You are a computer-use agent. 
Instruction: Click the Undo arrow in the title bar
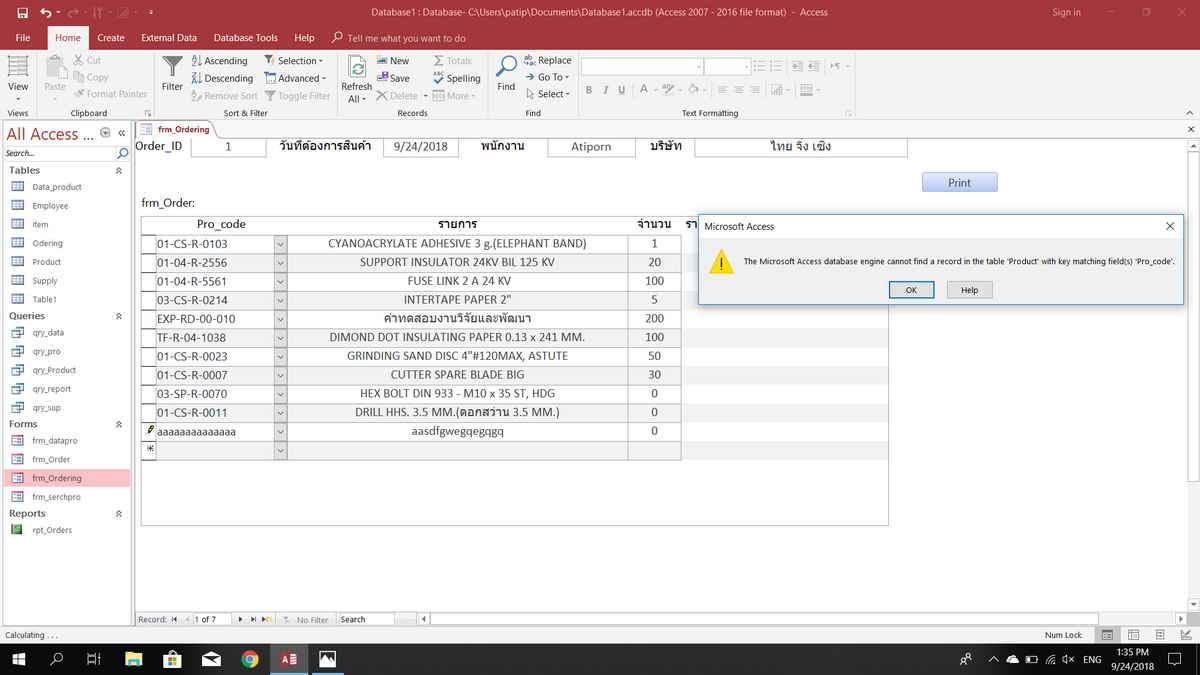(x=45, y=12)
